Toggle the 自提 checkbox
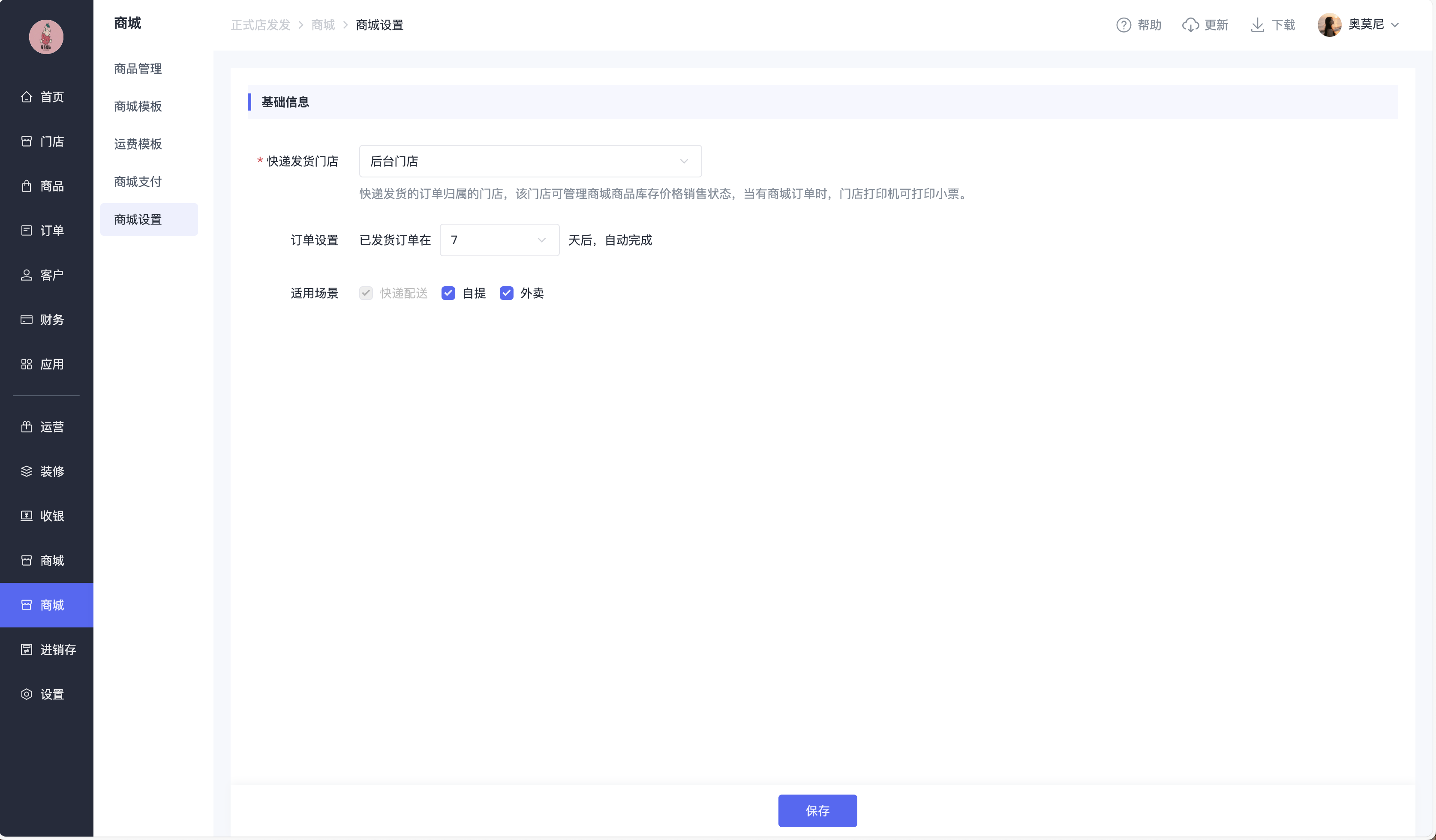 (448, 293)
